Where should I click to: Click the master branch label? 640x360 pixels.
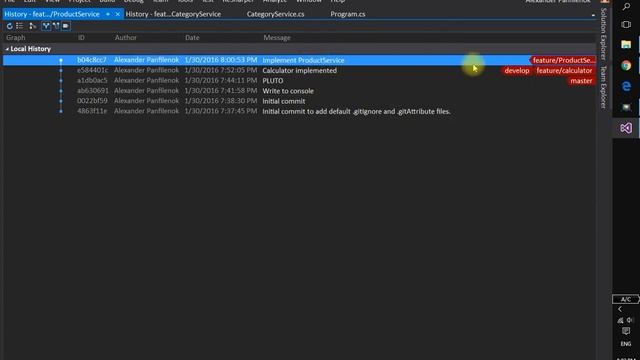pyautogui.click(x=581, y=81)
